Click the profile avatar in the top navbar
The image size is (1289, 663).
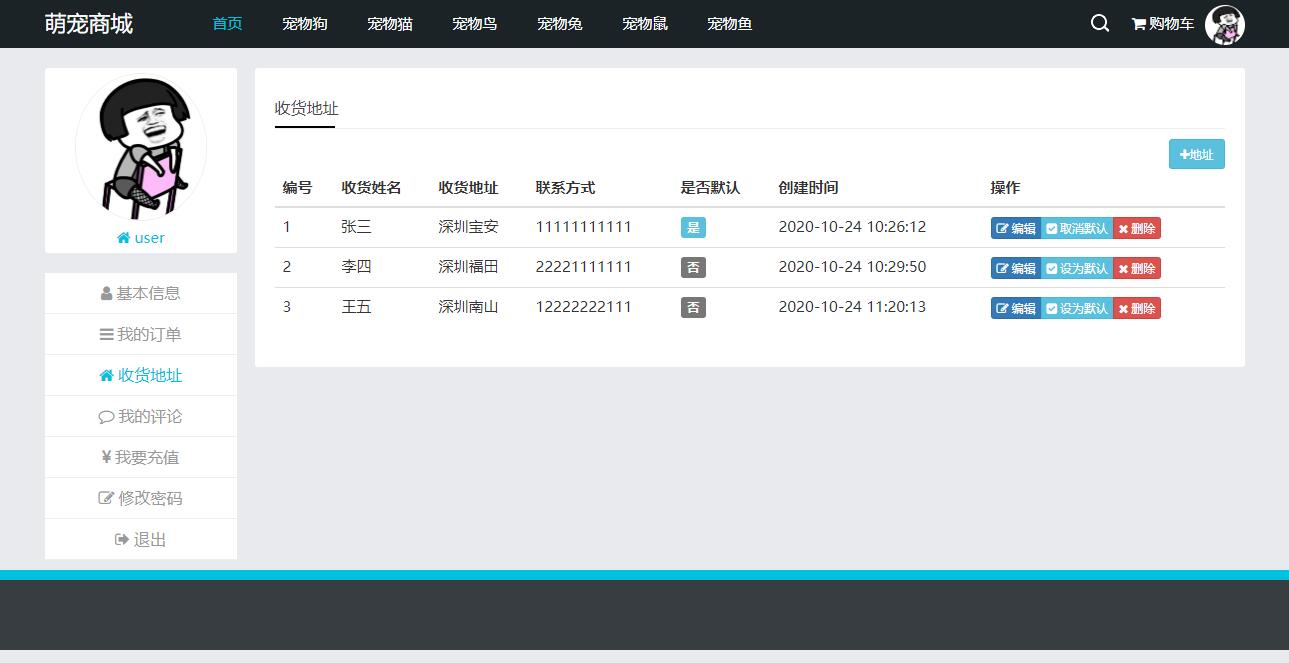tap(1224, 23)
